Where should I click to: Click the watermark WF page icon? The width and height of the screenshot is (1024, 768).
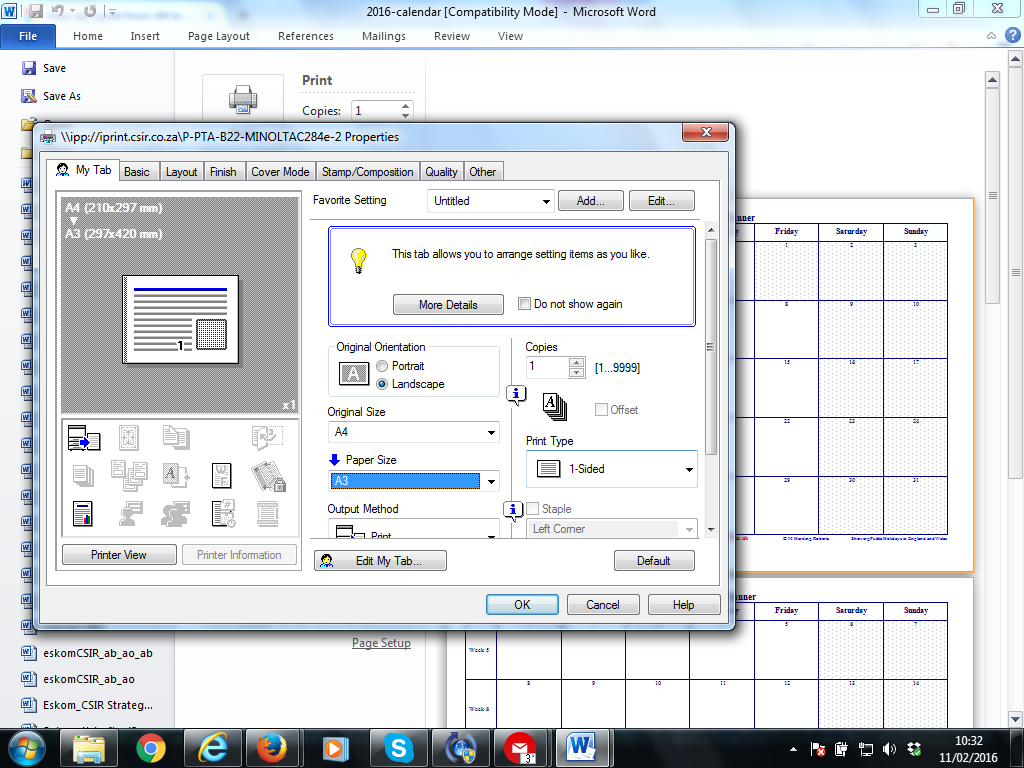pos(221,475)
